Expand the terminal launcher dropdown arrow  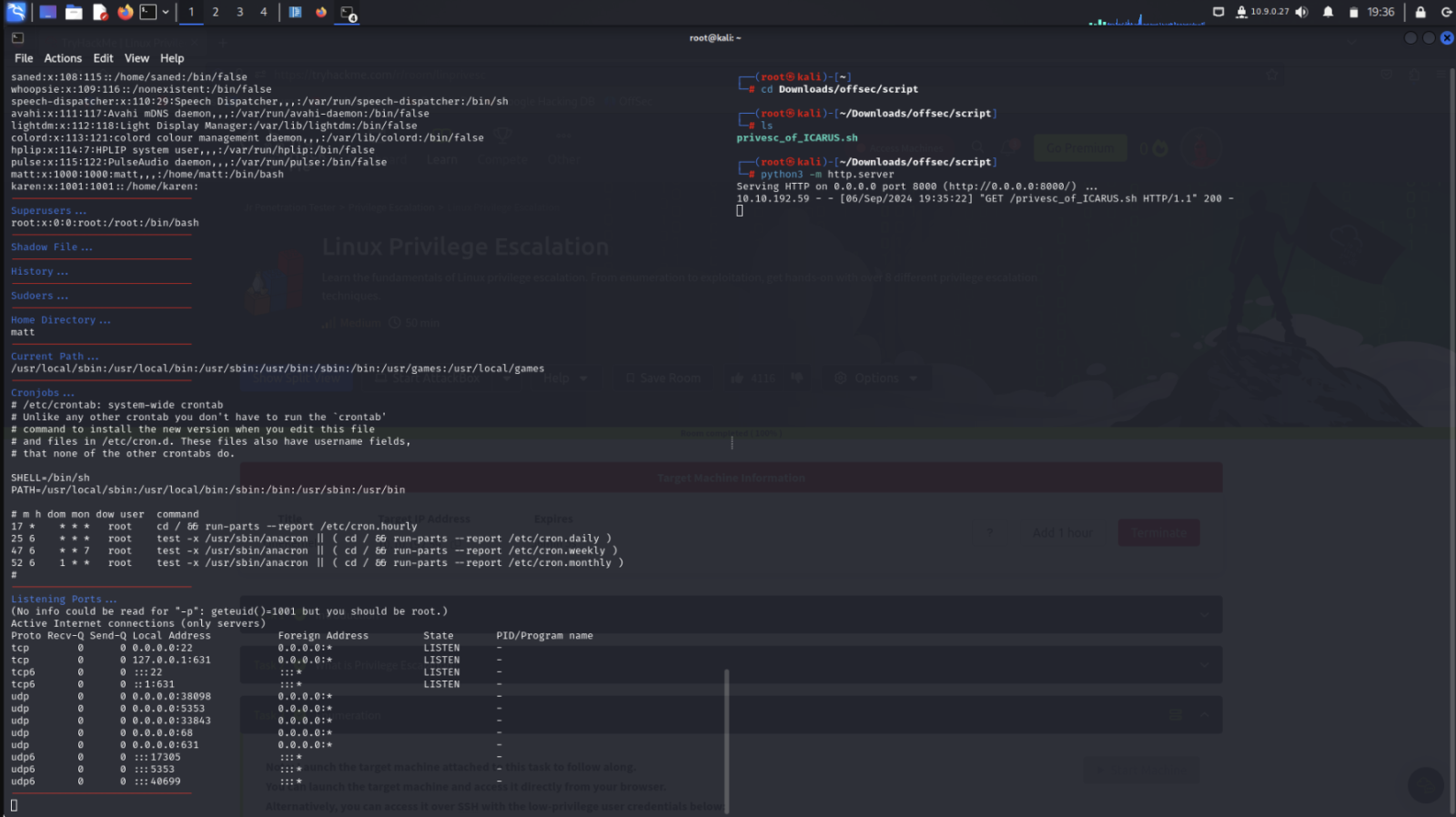coord(166,12)
